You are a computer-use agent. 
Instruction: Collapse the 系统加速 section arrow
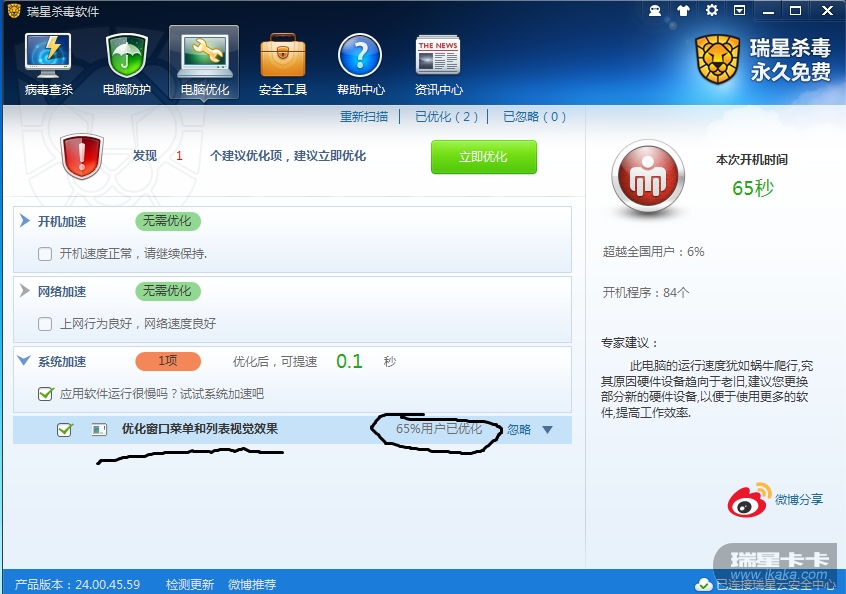coord(24,360)
